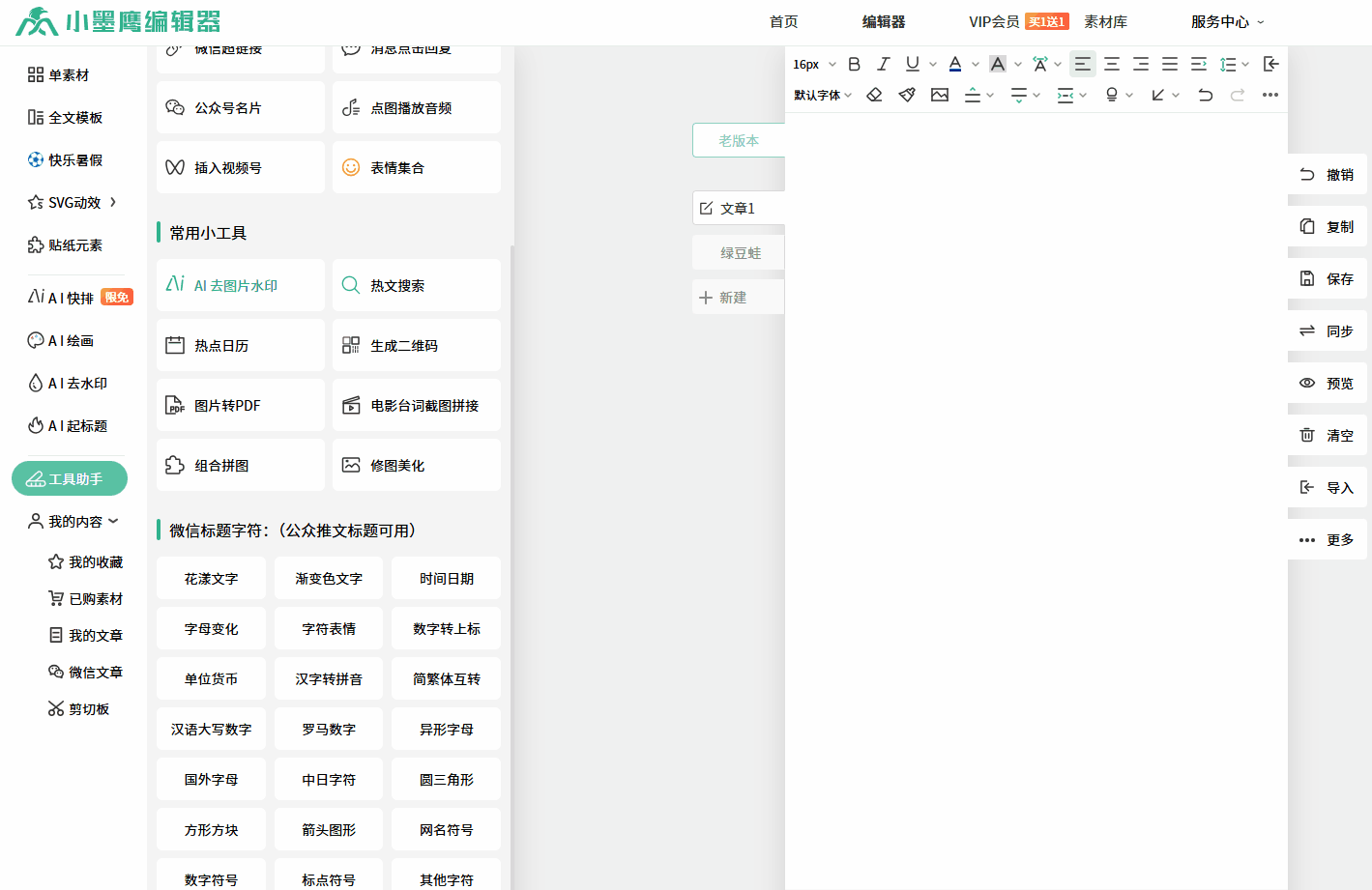Apply the font color swatch A
The width and height of the screenshot is (1372, 890).
pos(955,64)
